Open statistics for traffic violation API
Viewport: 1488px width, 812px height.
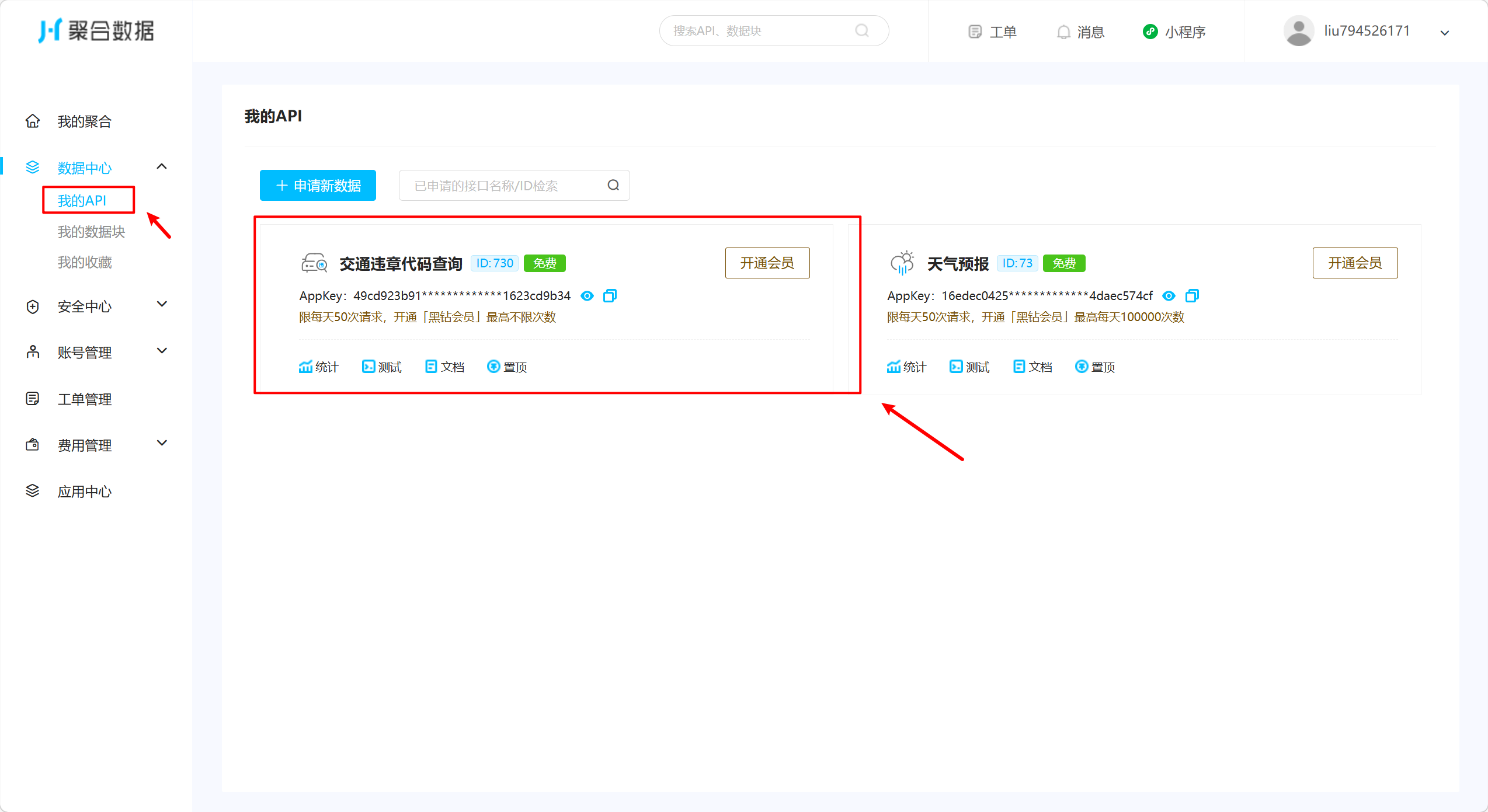[318, 367]
